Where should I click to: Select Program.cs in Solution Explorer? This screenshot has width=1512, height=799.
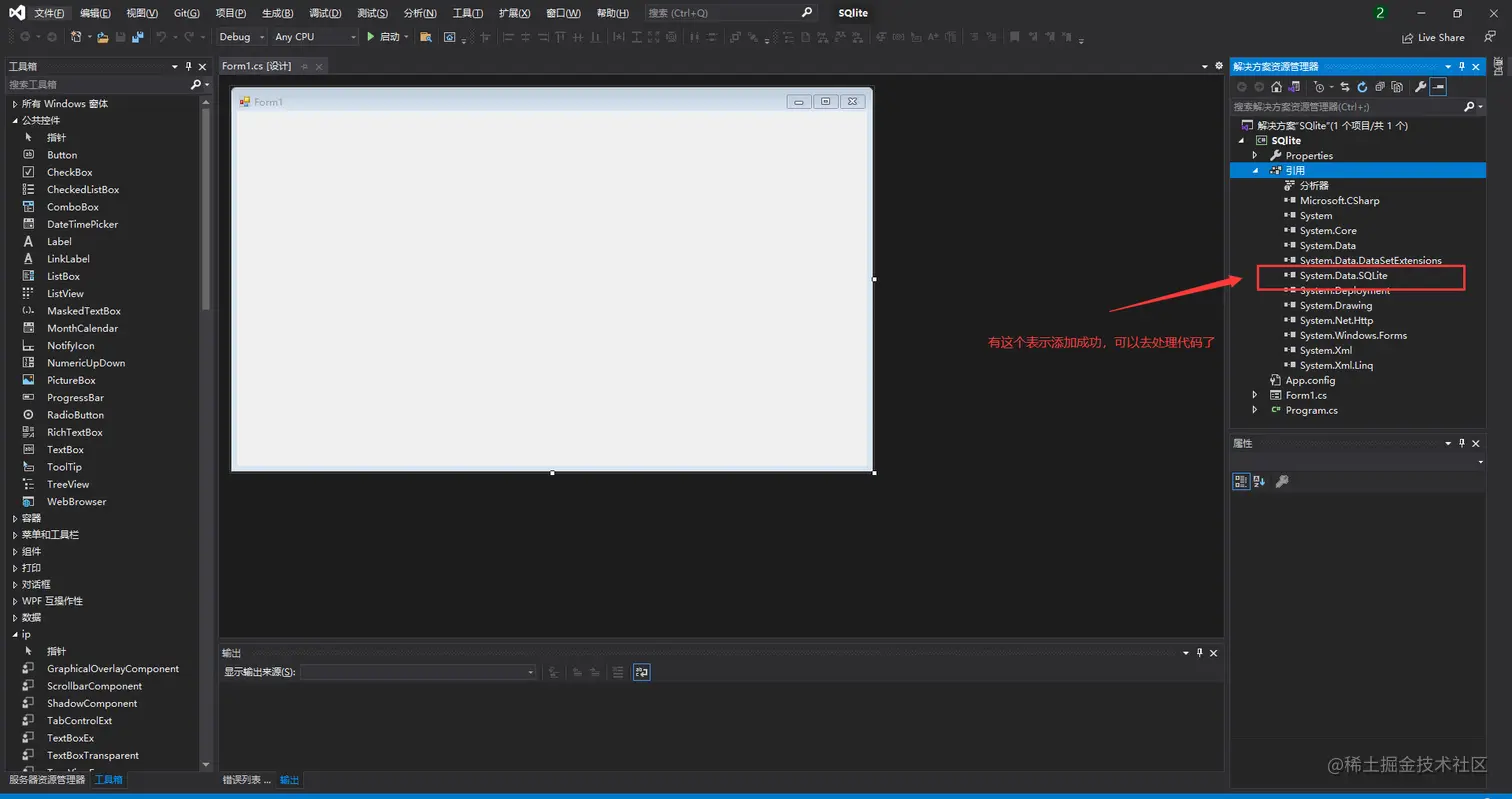[x=1311, y=410]
